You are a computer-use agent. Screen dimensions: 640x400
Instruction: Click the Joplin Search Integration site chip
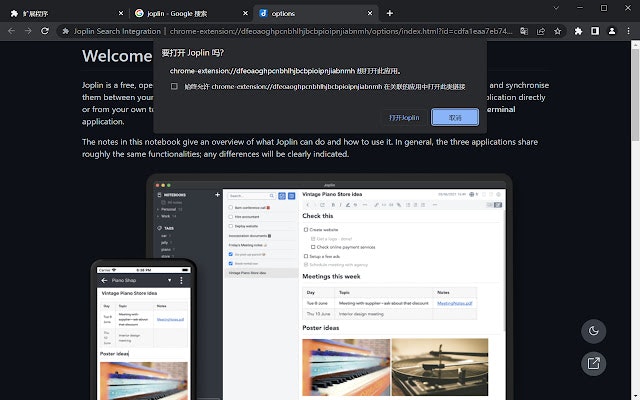[x=111, y=31]
